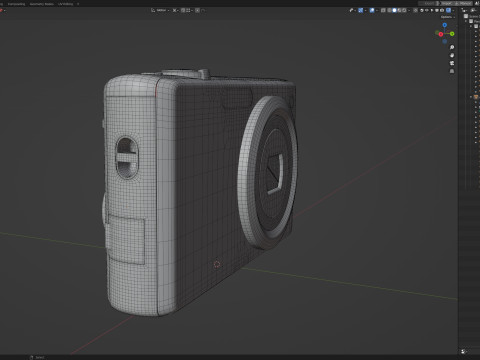Click the green Y axis on navigation gizmo
The image size is (480, 360).
pyautogui.click(x=452, y=34)
